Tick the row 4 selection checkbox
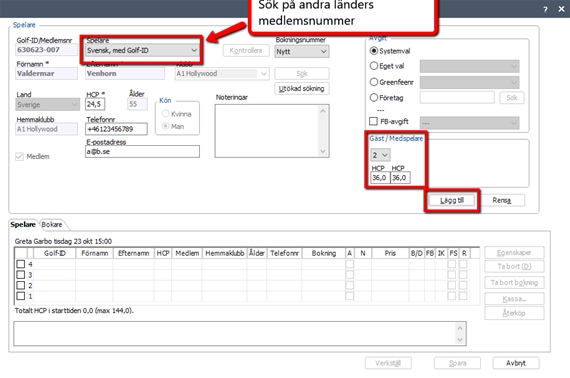 [x=21, y=264]
